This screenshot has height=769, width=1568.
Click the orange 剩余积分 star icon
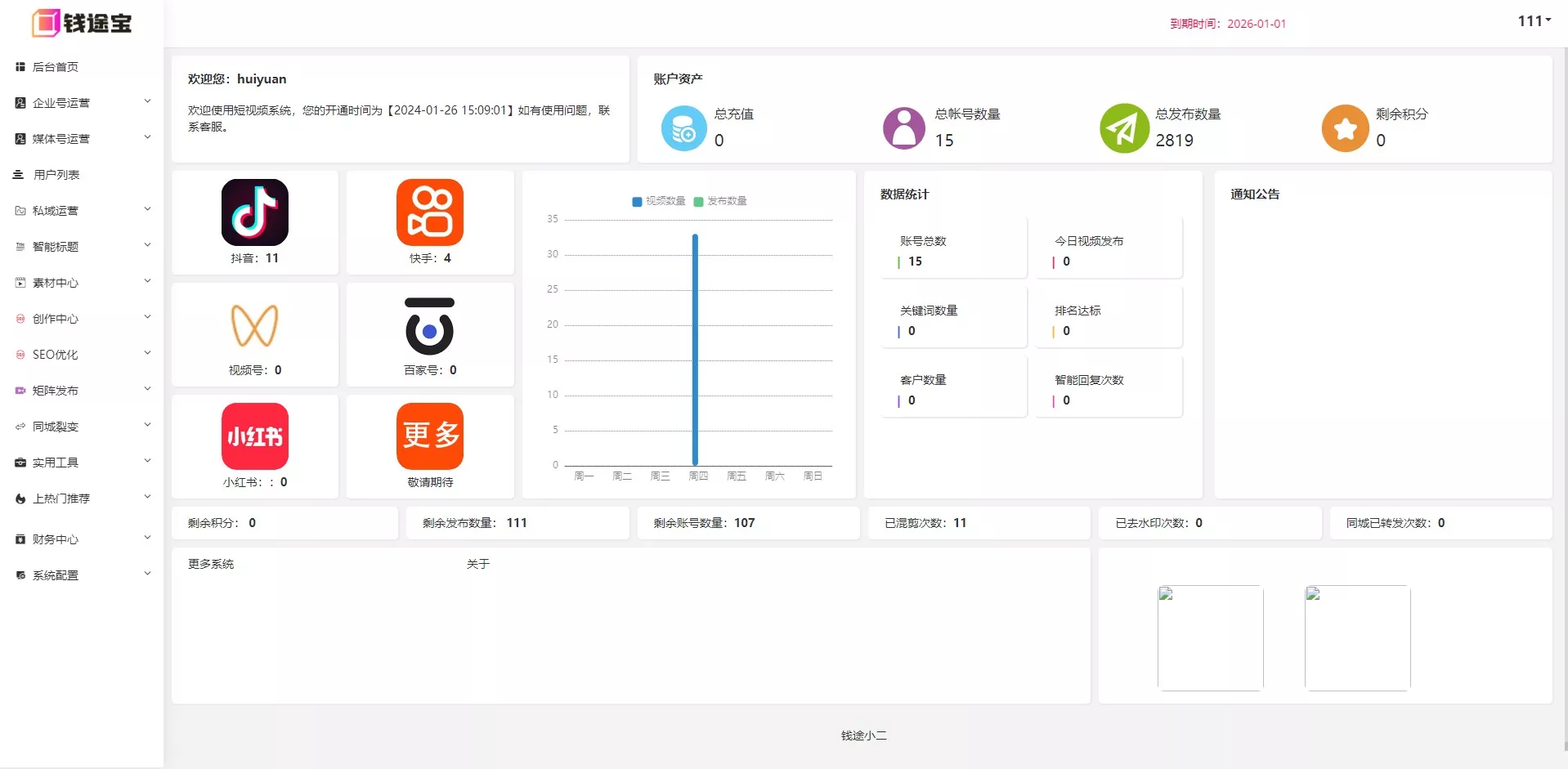(x=1345, y=128)
